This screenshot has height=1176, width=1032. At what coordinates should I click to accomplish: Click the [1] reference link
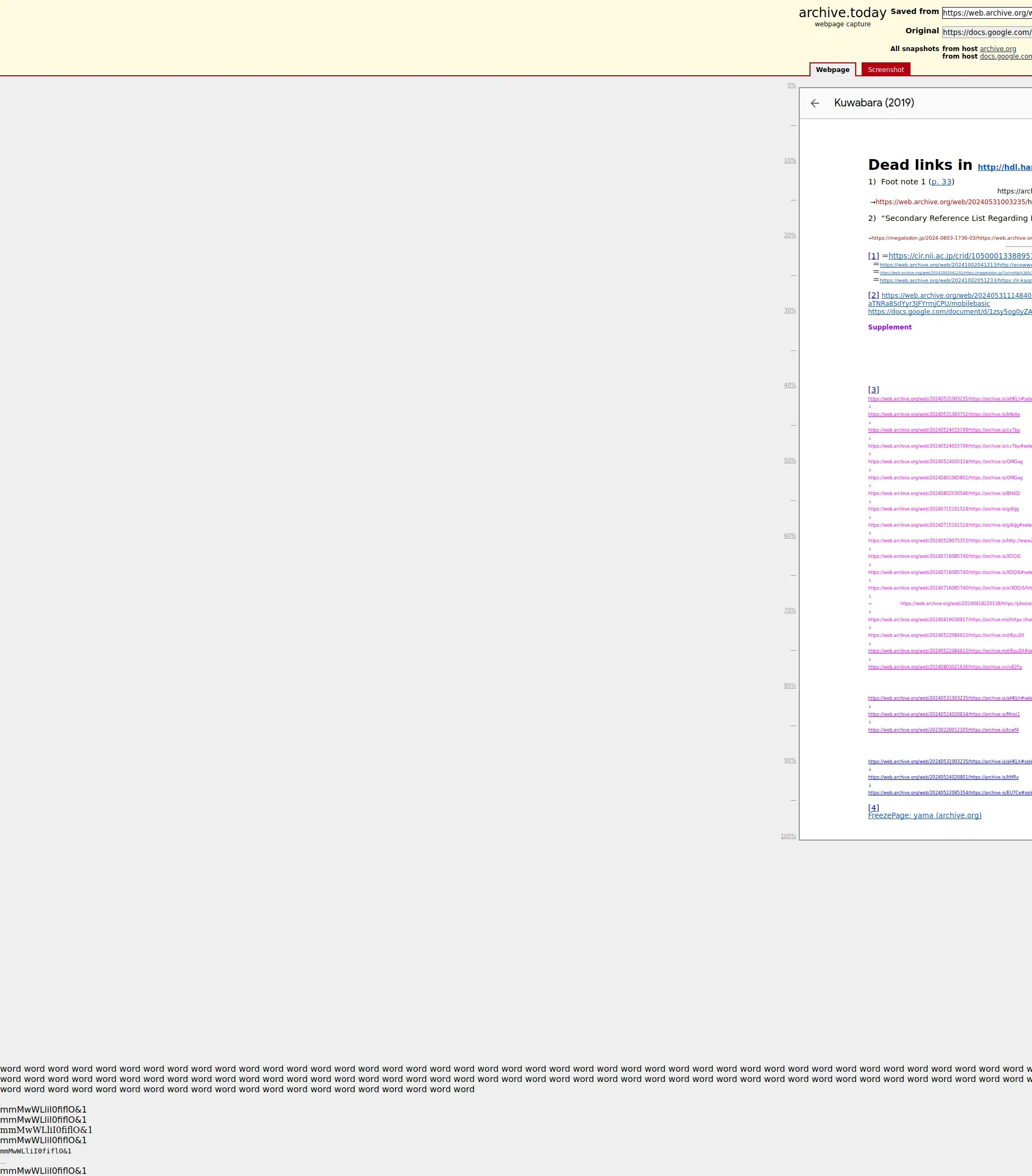tap(873, 256)
